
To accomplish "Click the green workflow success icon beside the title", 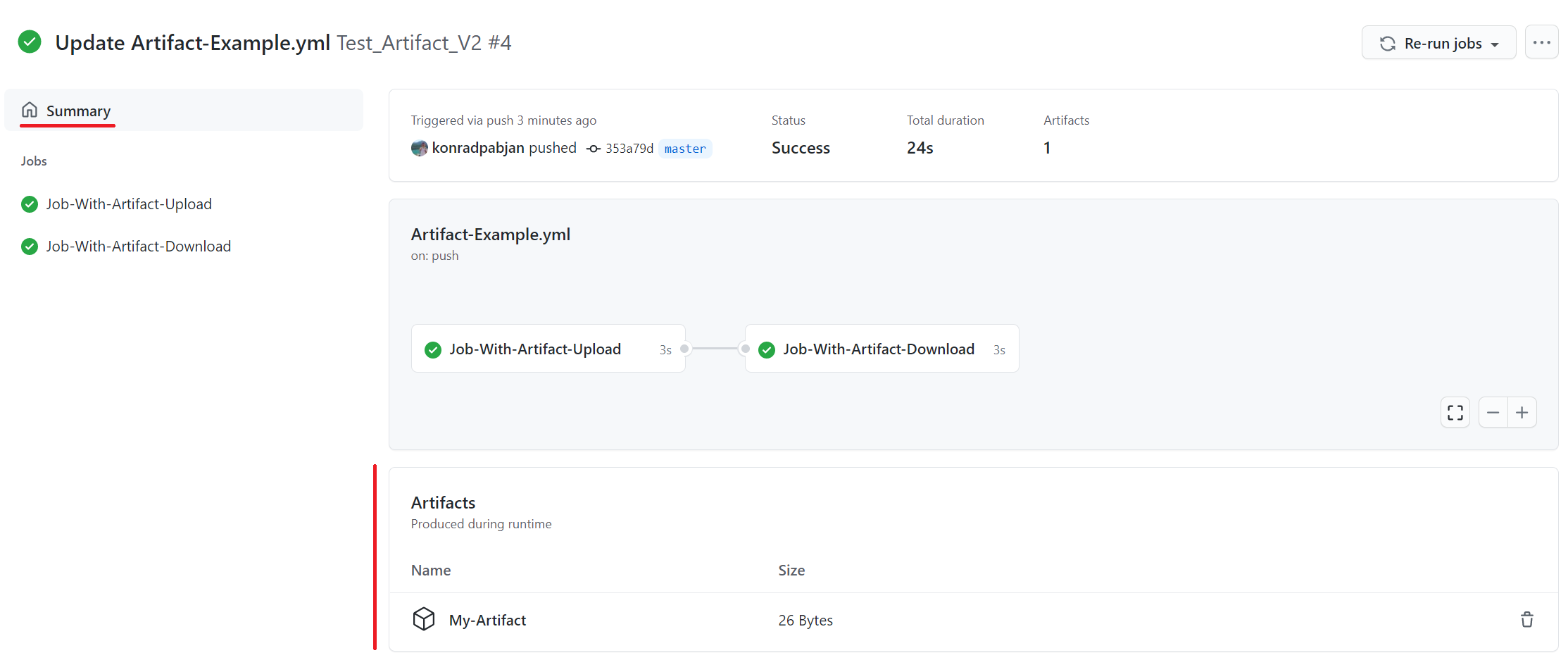I will tap(30, 42).
